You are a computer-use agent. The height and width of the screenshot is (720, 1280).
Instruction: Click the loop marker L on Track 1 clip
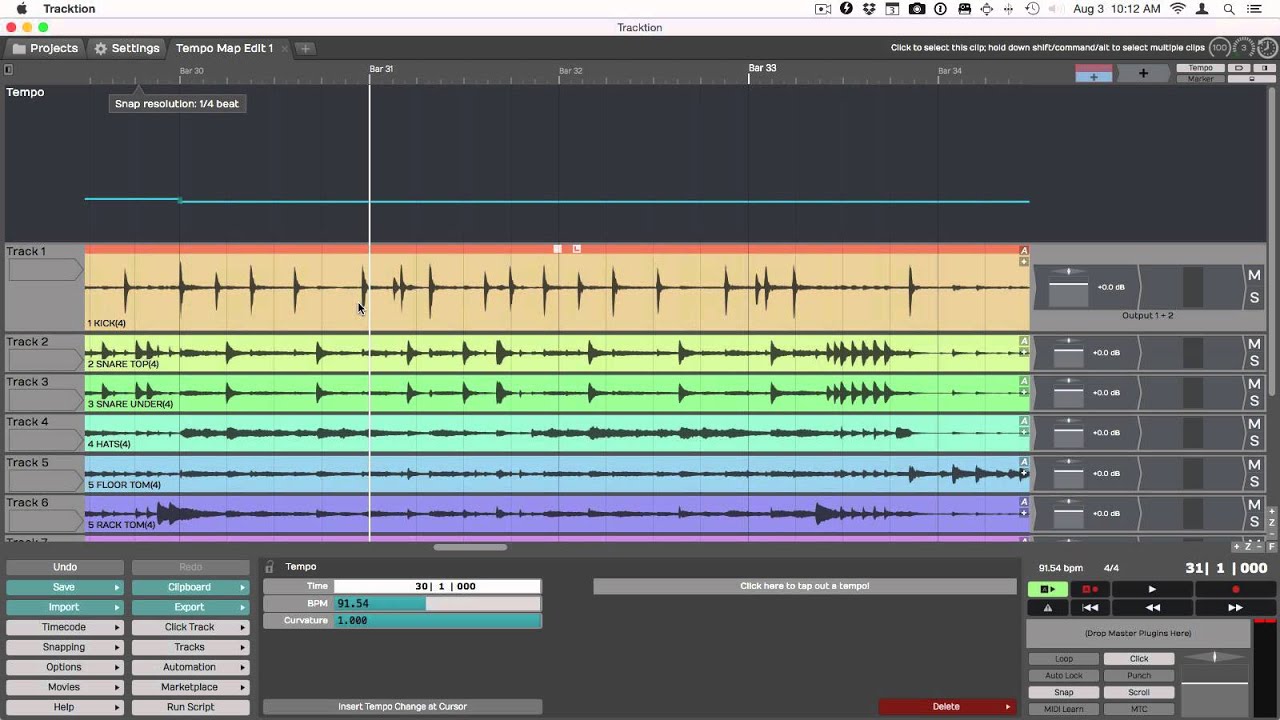point(577,248)
